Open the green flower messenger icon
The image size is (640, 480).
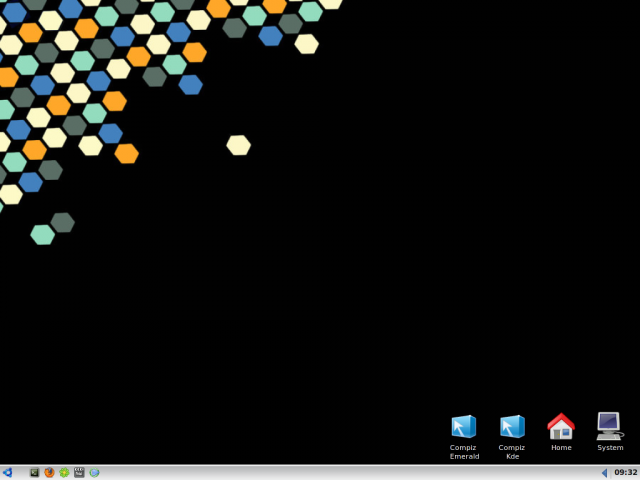pyautogui.click(x=64, y=473)
